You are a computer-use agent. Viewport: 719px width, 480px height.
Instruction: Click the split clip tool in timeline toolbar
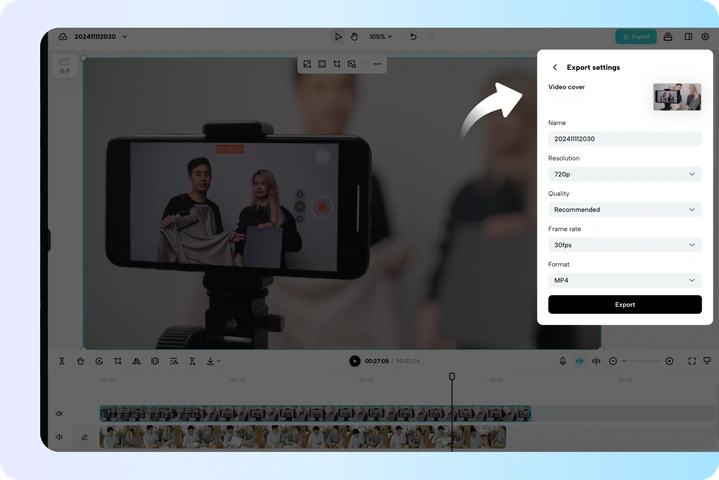point(61,361)
